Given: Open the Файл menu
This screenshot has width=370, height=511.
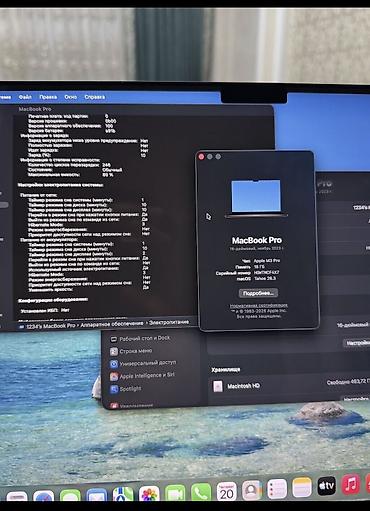Looking at the screenshot, I should (x=25, y=97).
